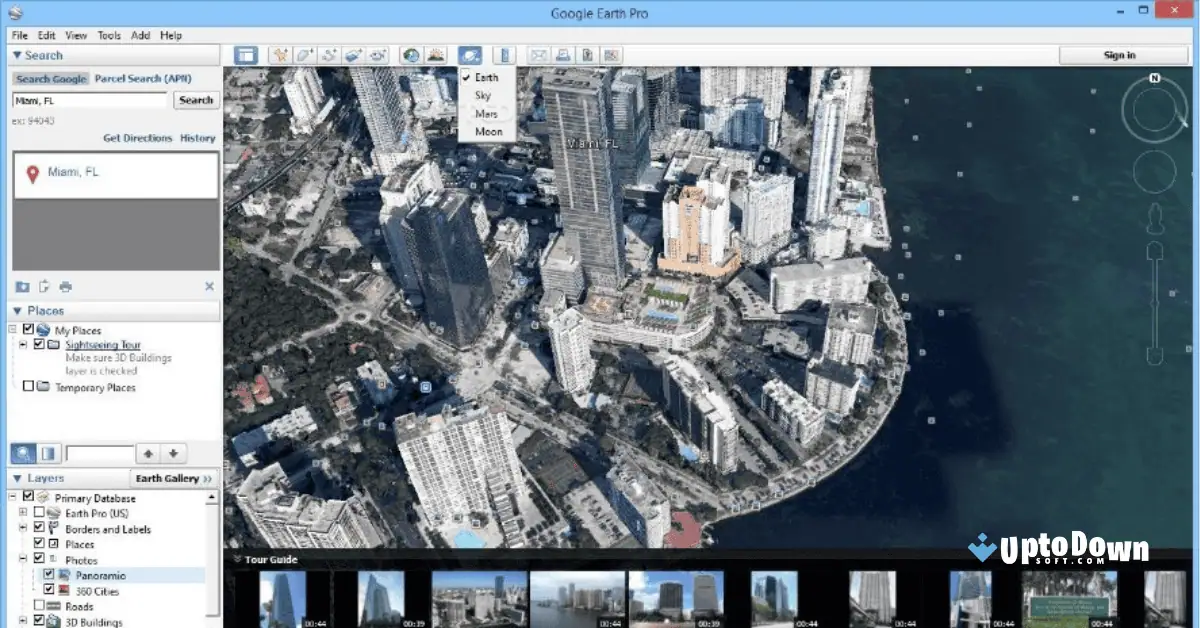
Task: Open the Tools menu
Action: 108,34
